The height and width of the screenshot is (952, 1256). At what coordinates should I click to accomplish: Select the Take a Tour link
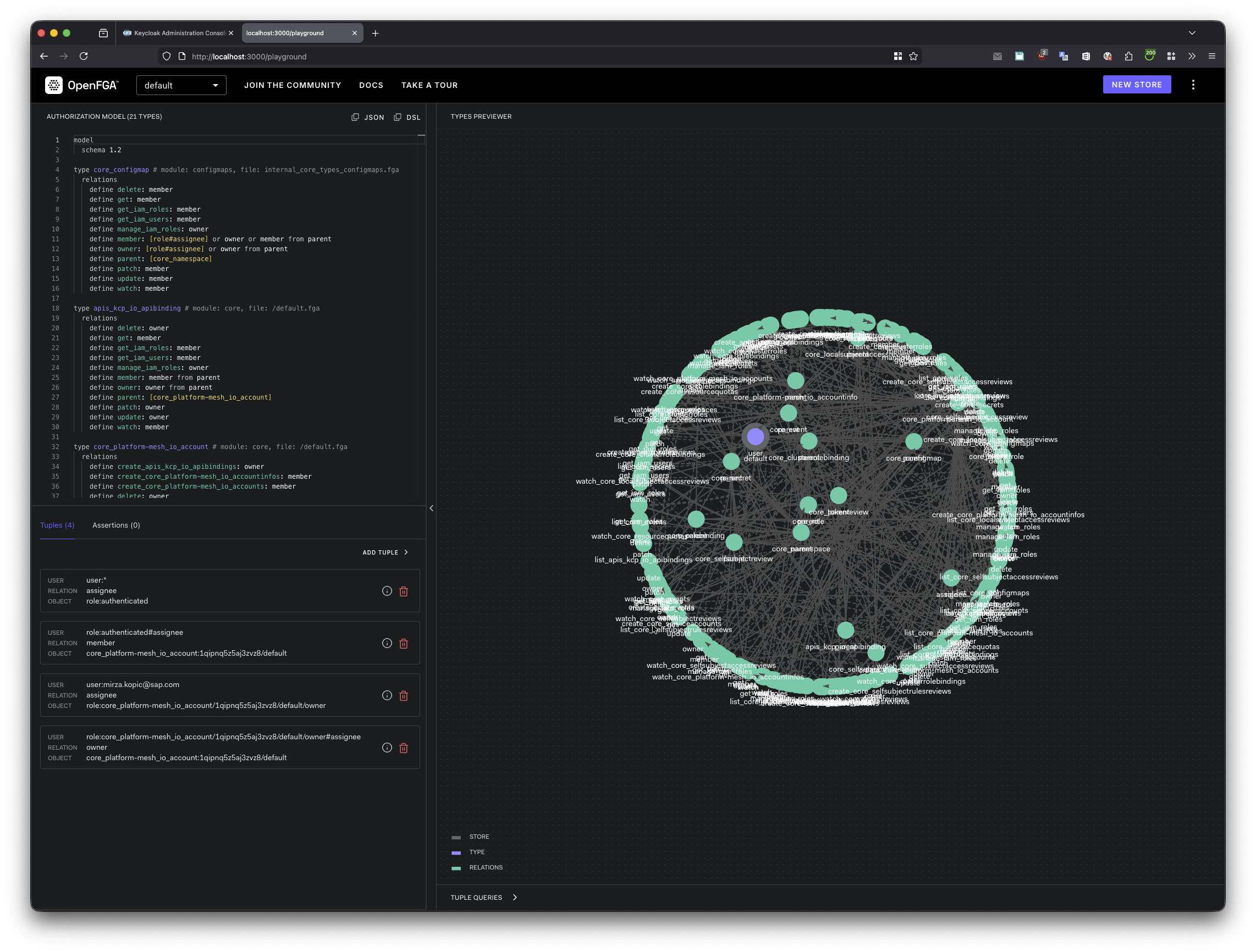click(x=429, y=85)
